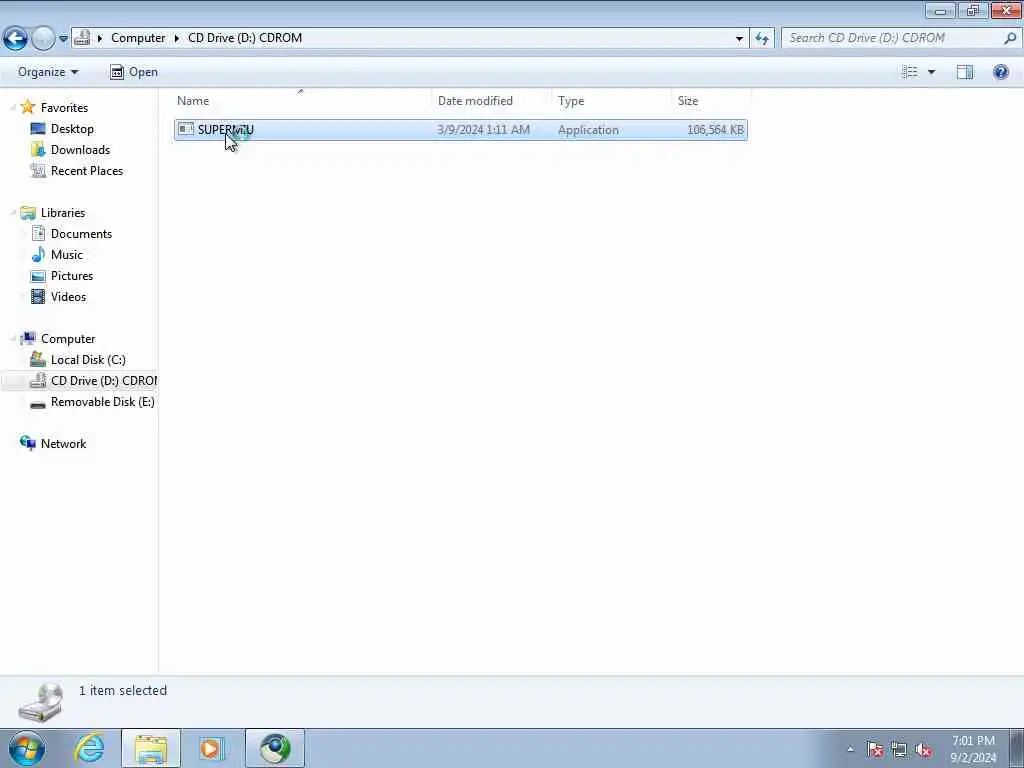Select CD Drive (D:) CDROM breadcrumb

click(245, 38)
